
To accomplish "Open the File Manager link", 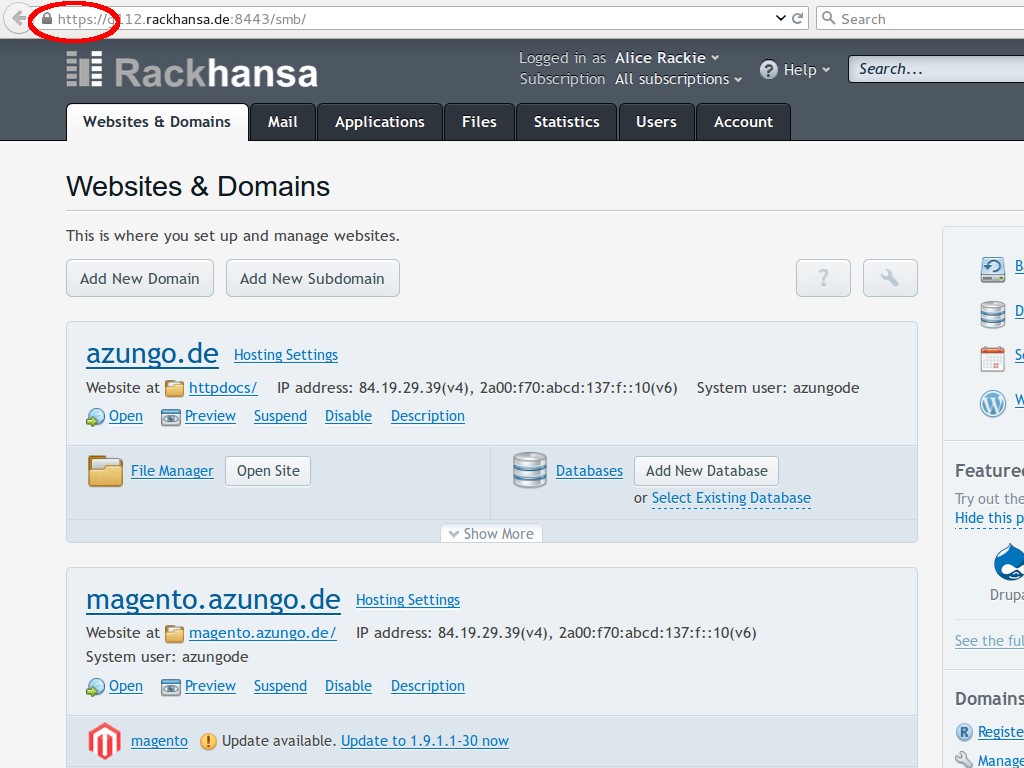I will 172,471.
